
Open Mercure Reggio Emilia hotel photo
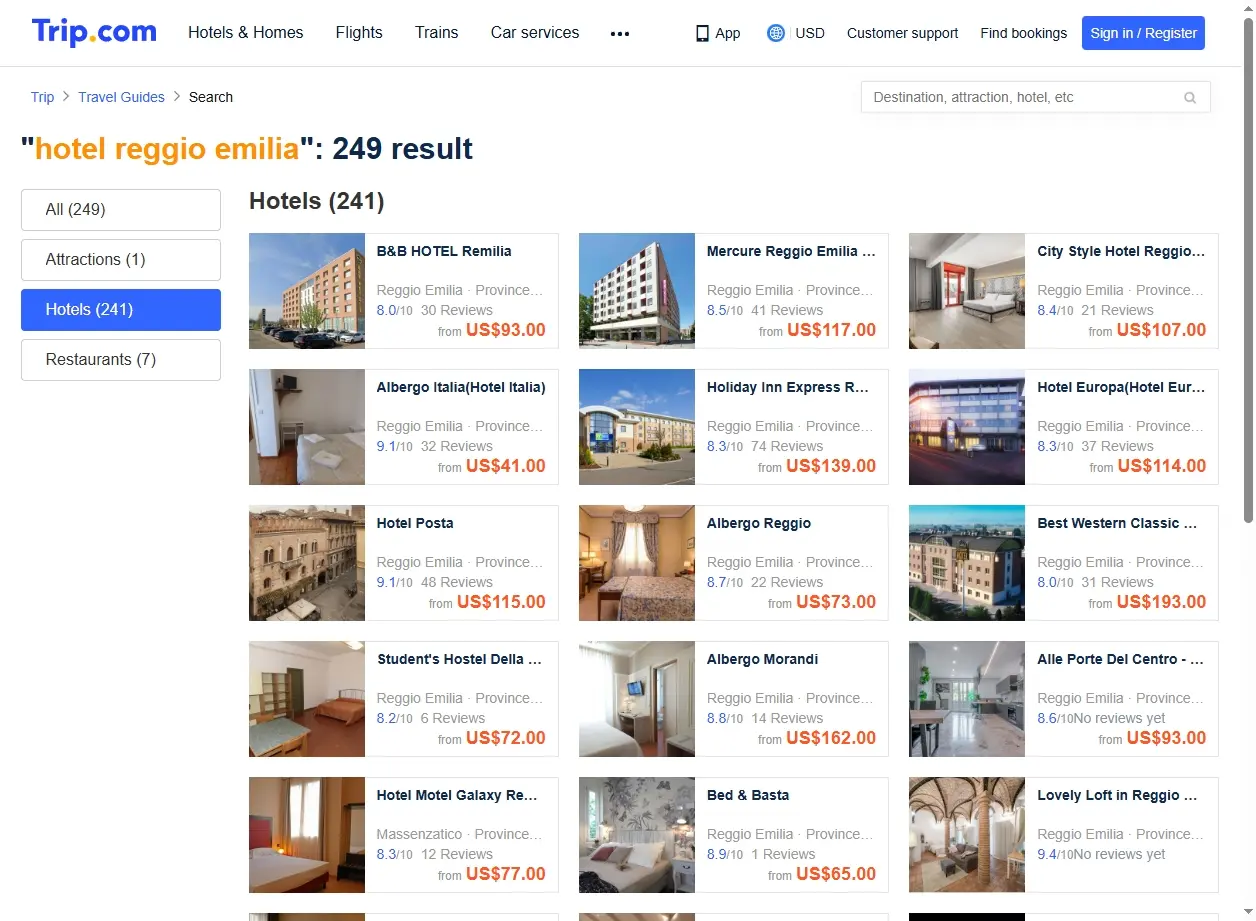point(637,291)
